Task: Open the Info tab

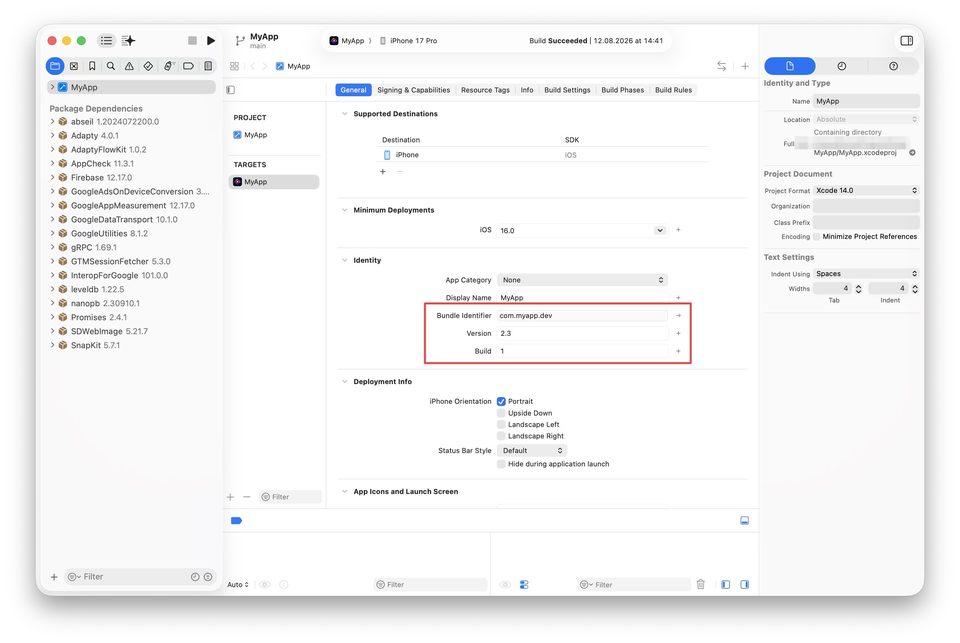Action: coord(527,90)
